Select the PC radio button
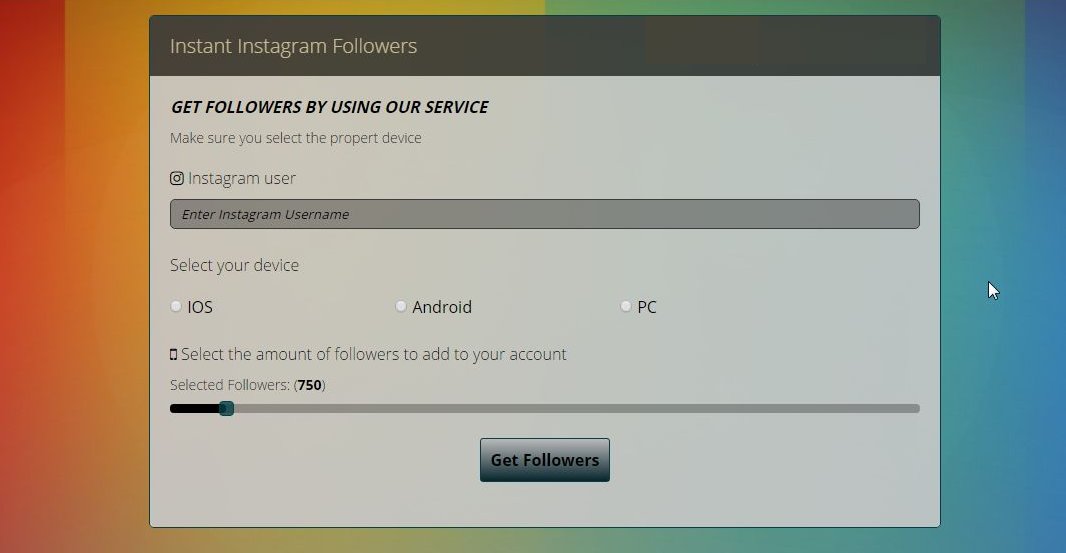Image resolution: width=1066 pixels, height=553 pixels. click(x=625, y=306)
